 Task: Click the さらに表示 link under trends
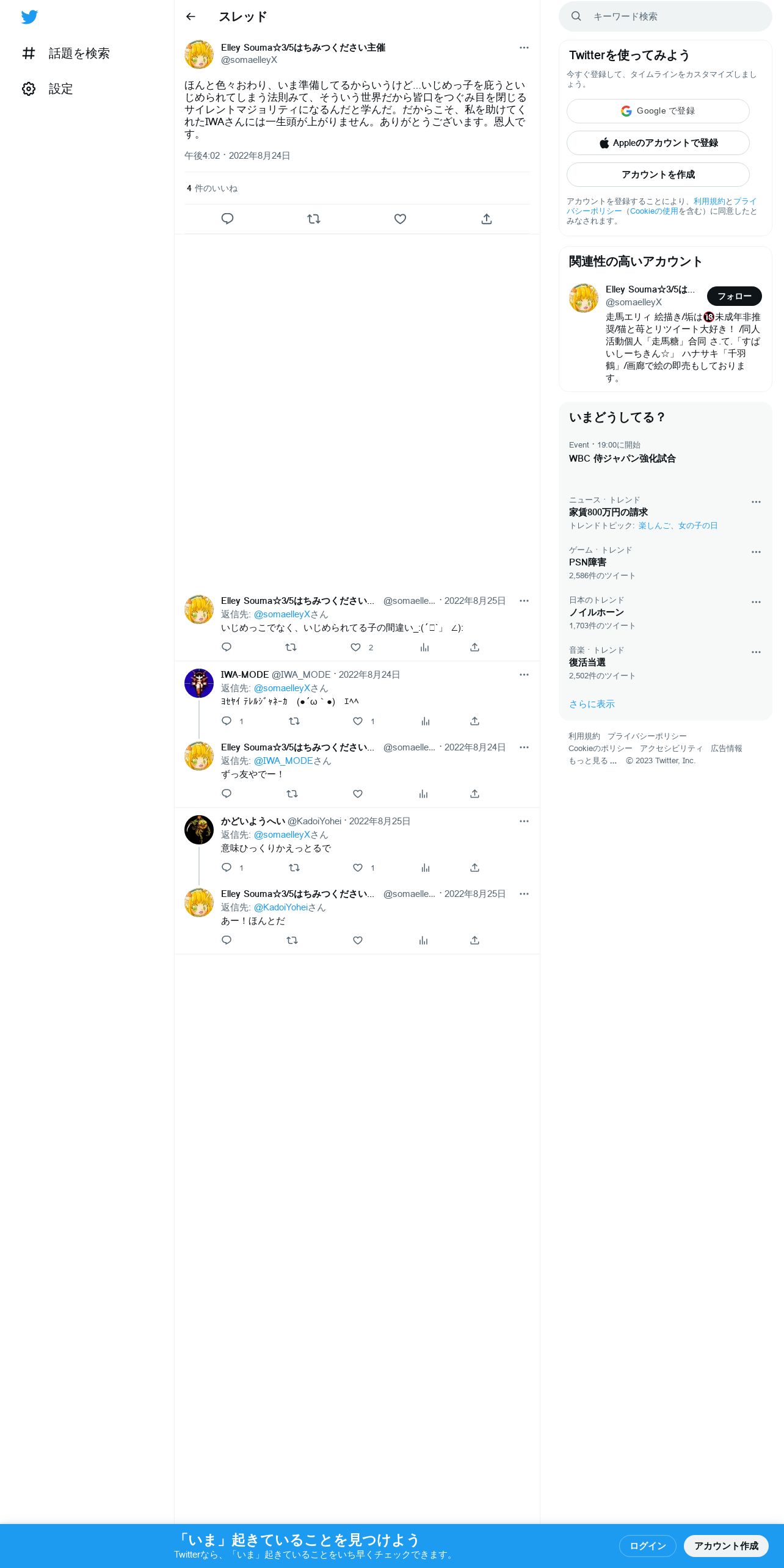pyautogui.click(x=592, y=704)
